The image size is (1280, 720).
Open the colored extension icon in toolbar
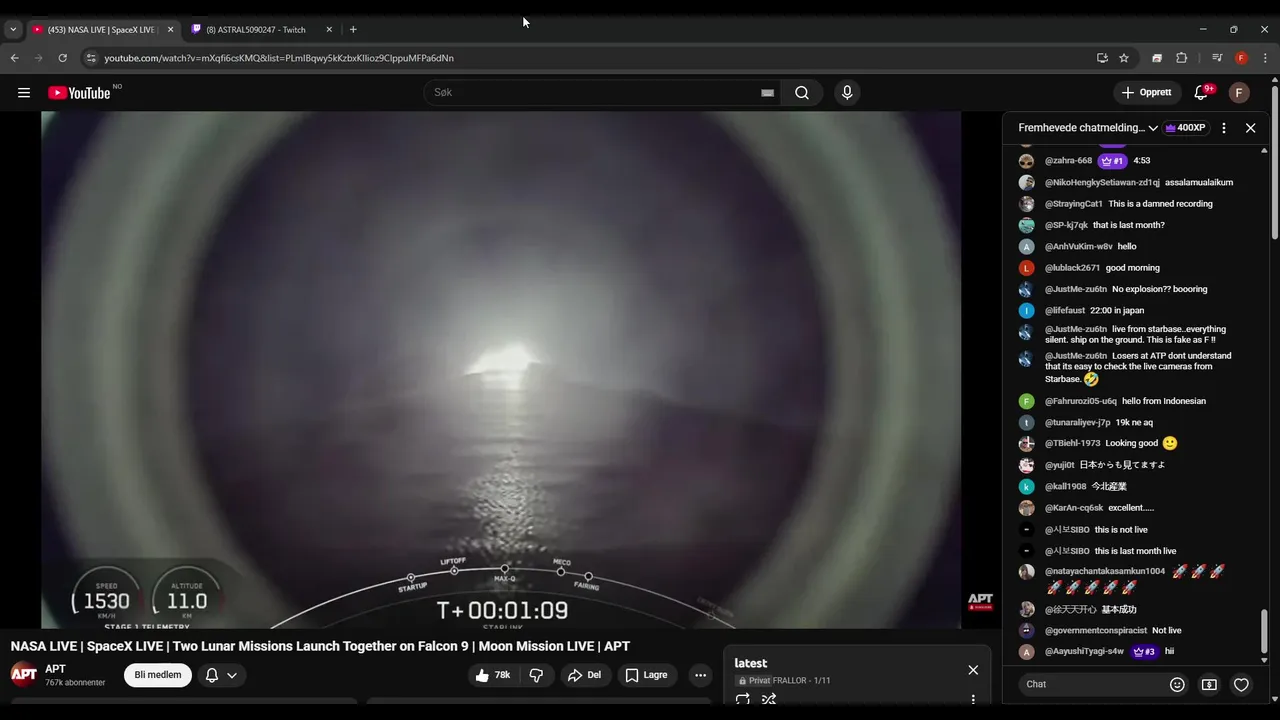[1157, 58]
